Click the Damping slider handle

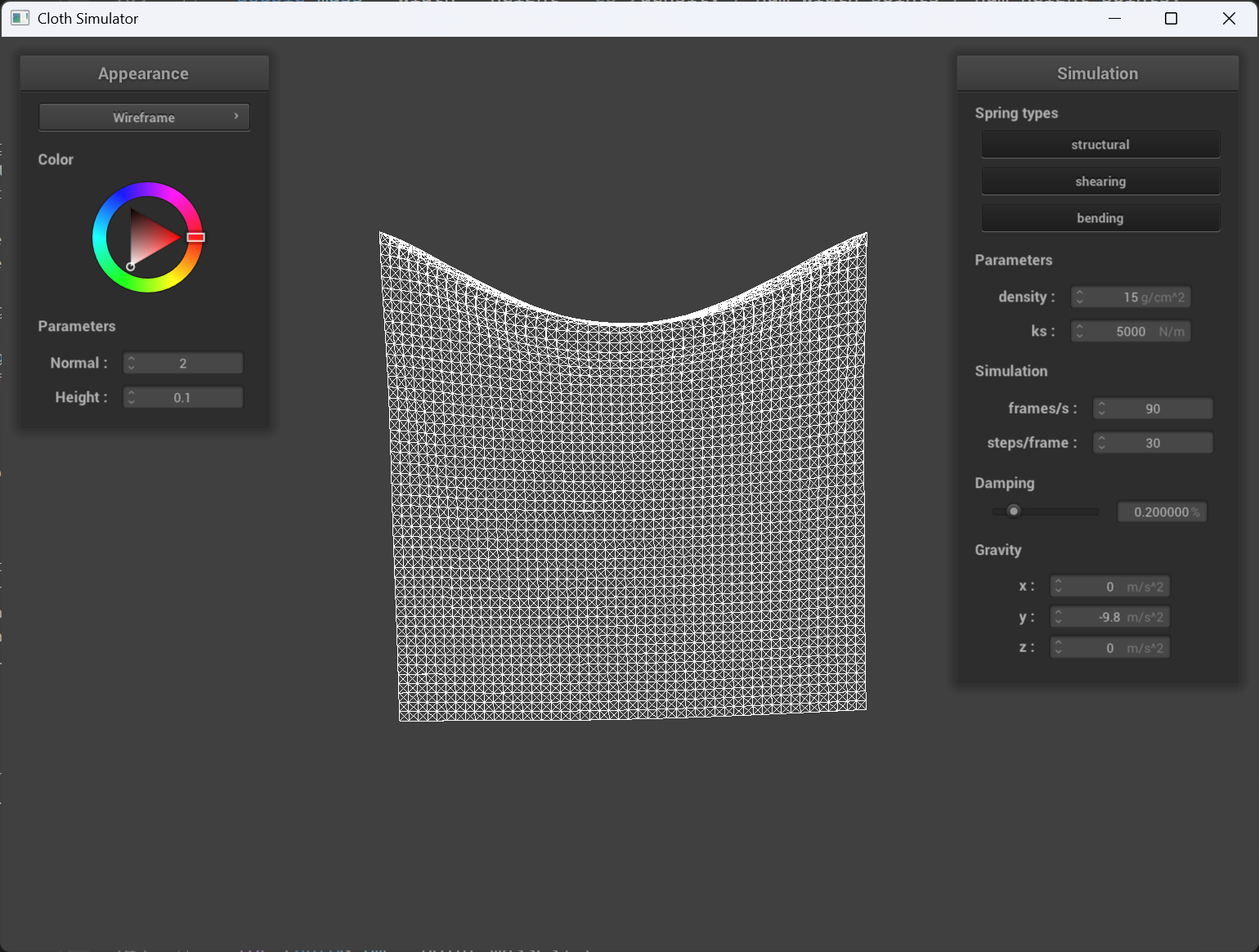[x=1014, y=512]
